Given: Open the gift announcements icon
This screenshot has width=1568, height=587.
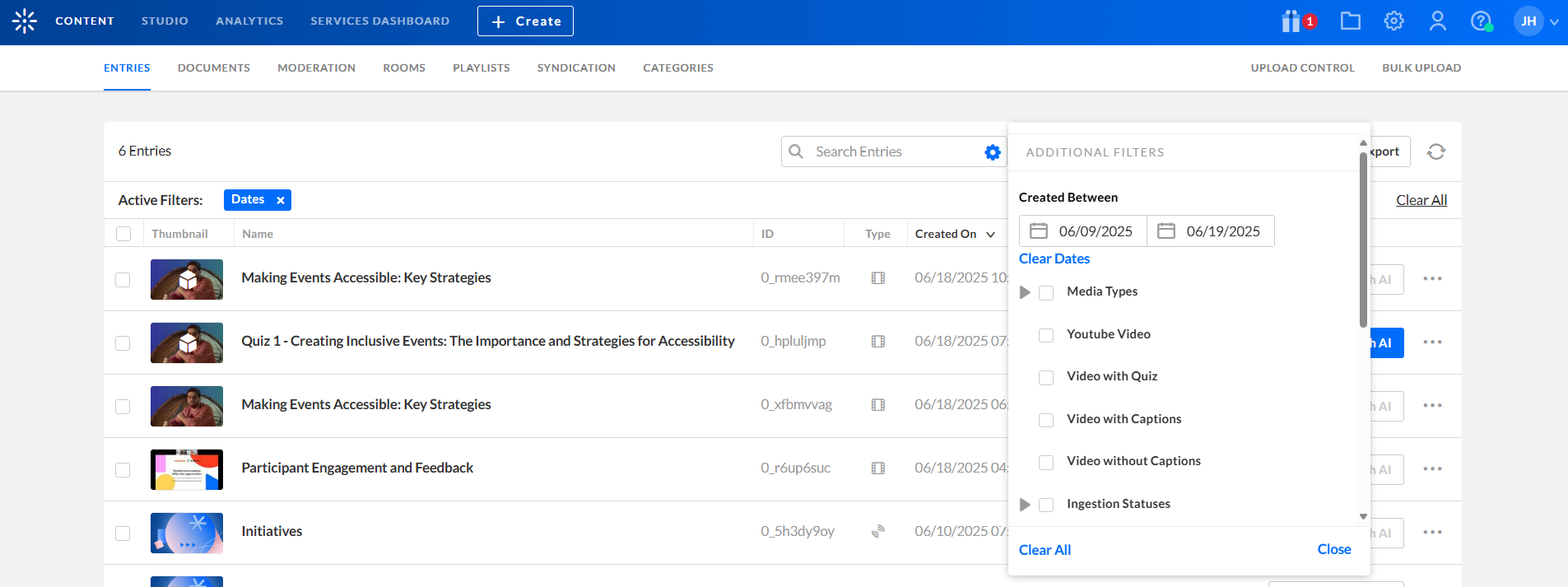Looking at the screenshot, I should click(1291, 21).
